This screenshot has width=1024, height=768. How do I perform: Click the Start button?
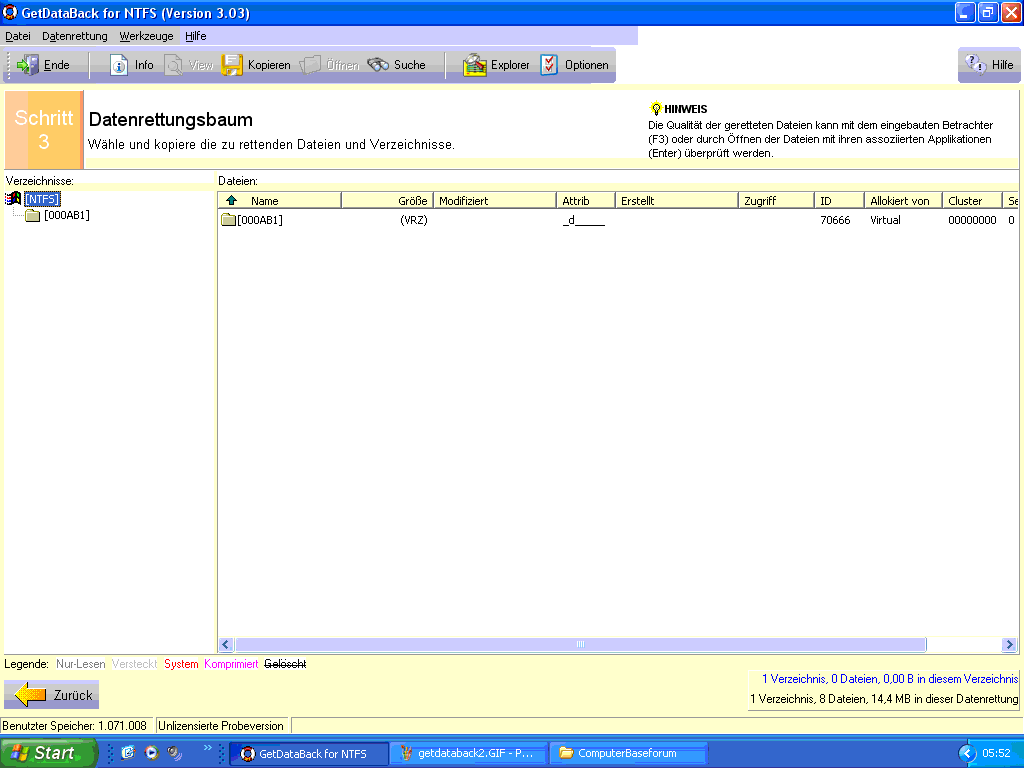48,753
